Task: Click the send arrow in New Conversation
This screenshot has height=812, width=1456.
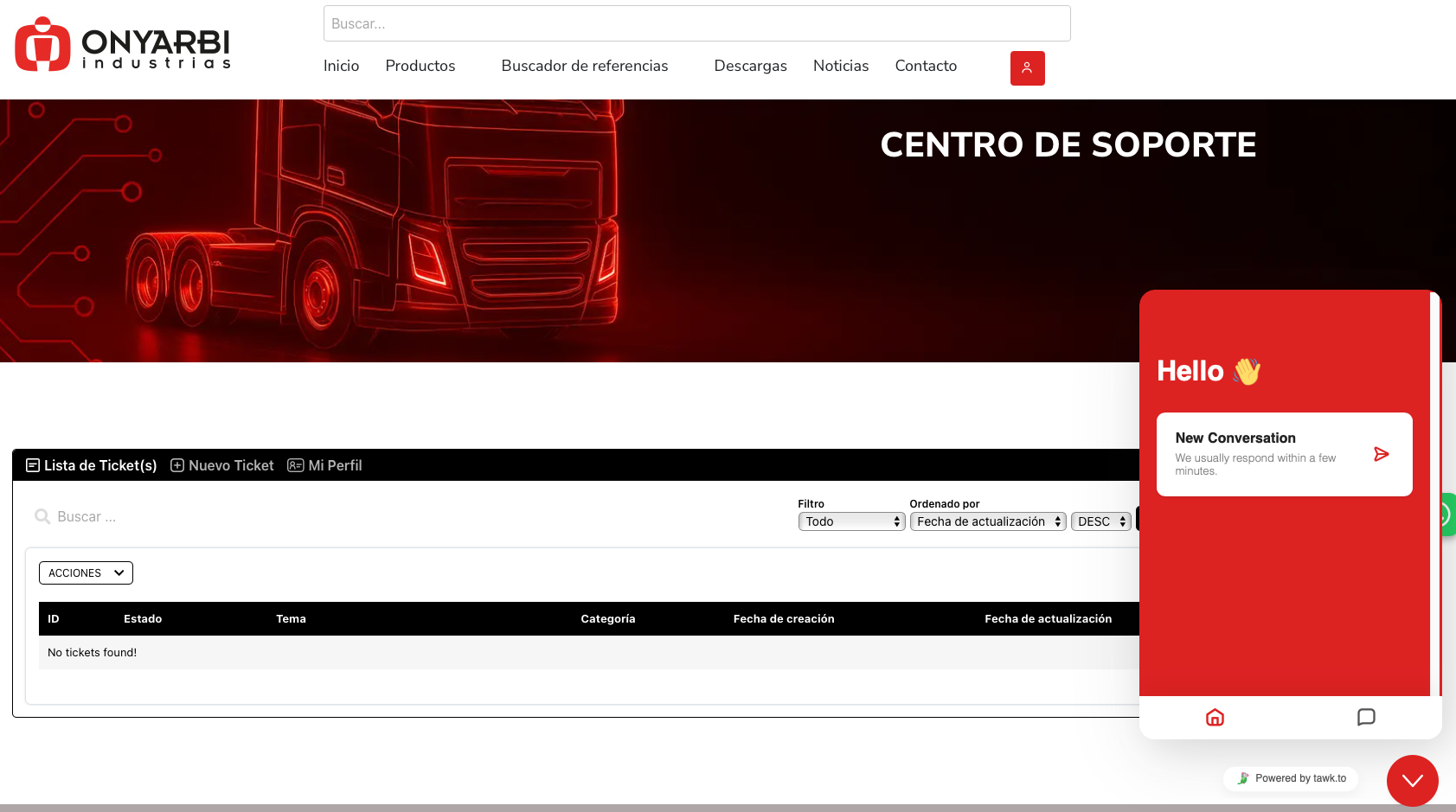Action: (1381, 454)
